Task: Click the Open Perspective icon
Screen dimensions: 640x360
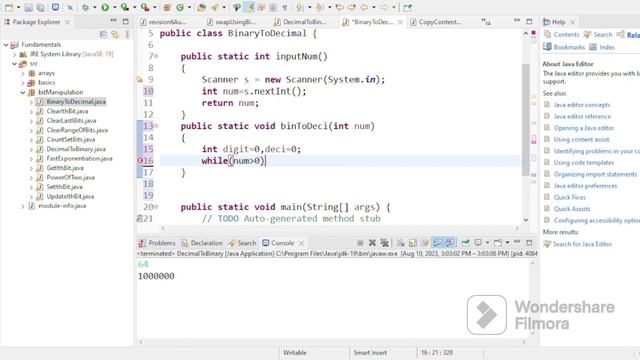Action: click(407, 7)
